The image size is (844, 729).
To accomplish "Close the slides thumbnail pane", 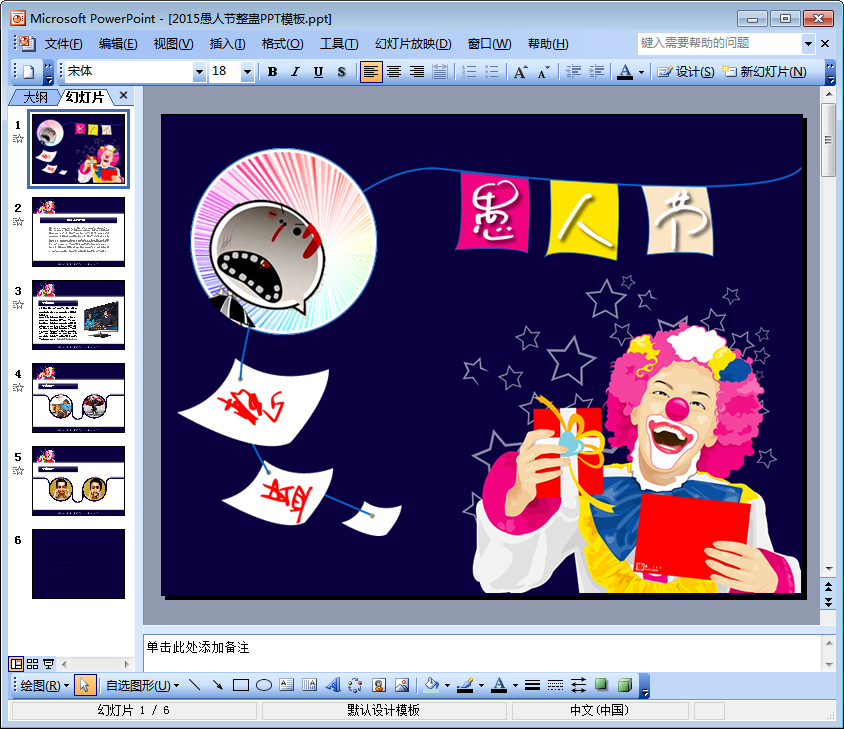I will tap(124, 95).
